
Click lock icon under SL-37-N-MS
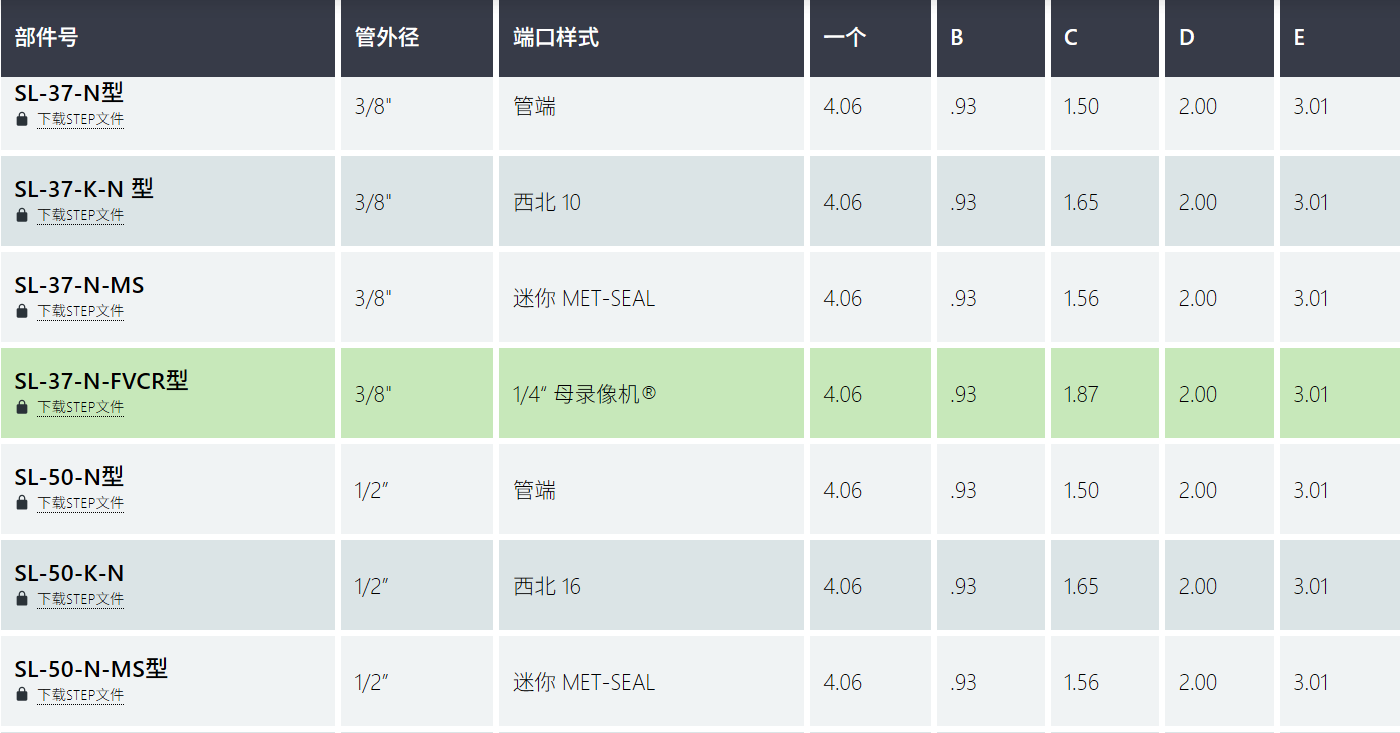click(x=22, y=311)
